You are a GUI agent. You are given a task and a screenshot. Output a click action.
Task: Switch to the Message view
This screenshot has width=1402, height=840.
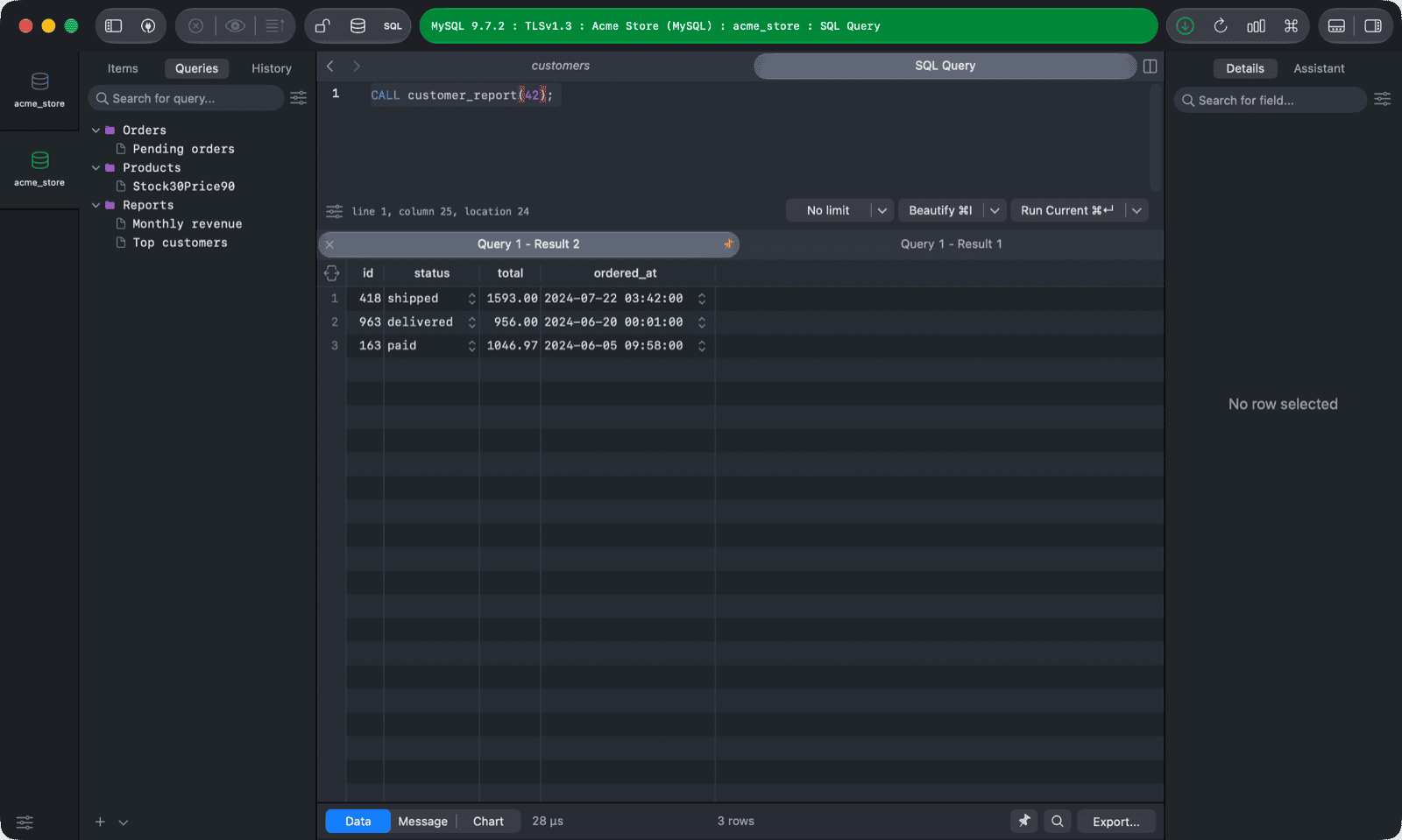(x=422, y=821)
